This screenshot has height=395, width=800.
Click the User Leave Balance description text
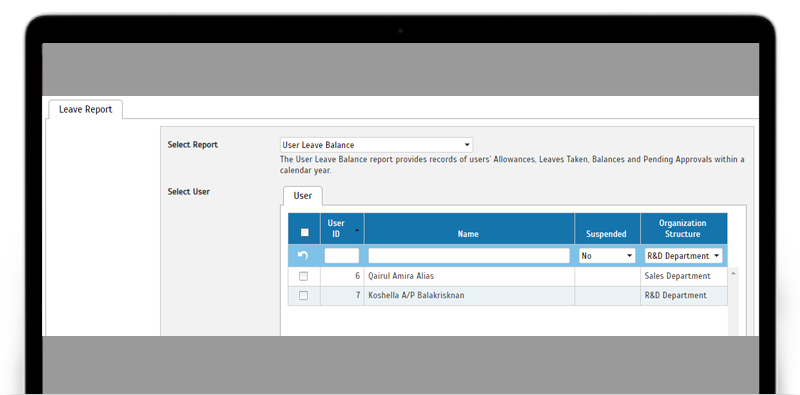[512, 165]
